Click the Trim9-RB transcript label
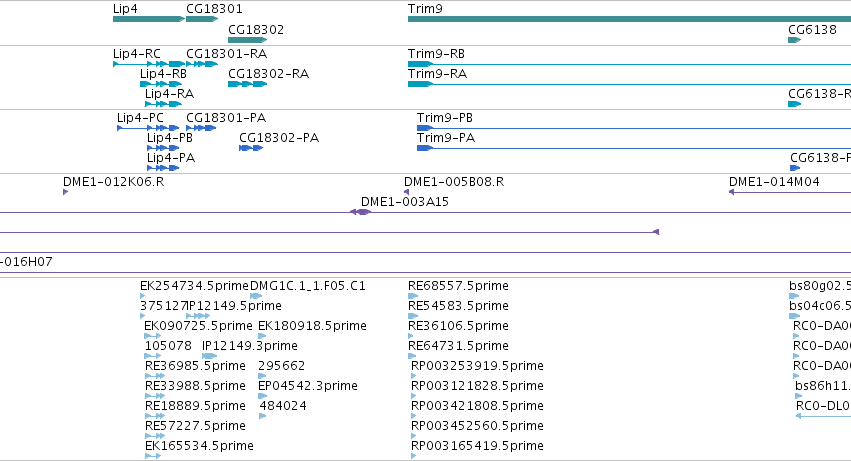The image size is (851, 461). pyautogui.click(x=436, y=54)
